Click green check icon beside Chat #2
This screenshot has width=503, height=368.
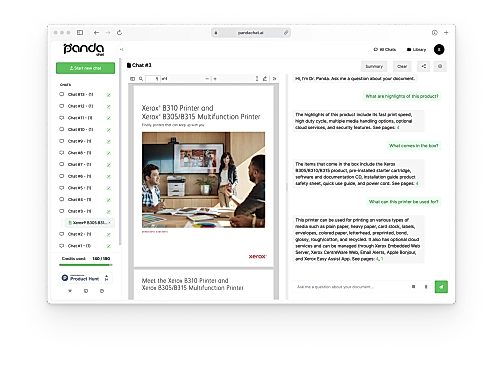pyautogui.click(x=109, y=235)
